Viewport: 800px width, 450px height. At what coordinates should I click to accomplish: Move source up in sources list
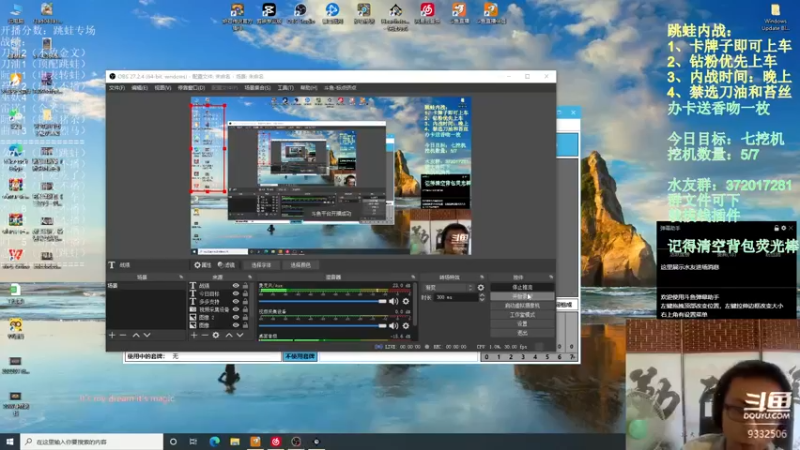point(229,335)
